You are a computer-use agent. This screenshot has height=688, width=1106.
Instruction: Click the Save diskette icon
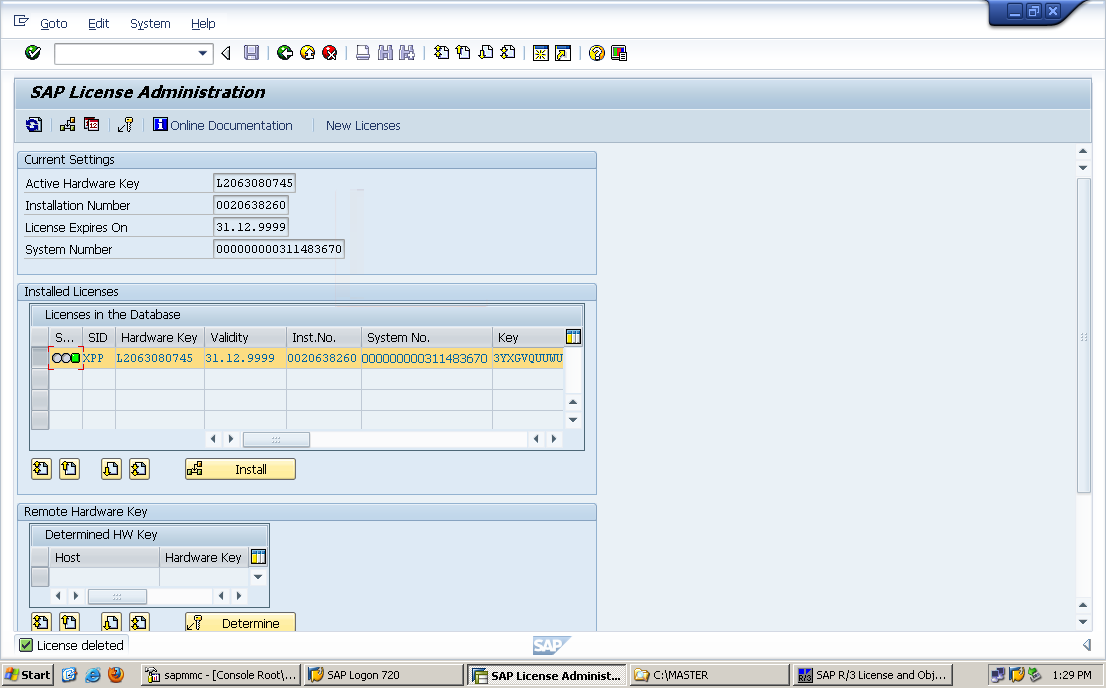pos(251,53)
